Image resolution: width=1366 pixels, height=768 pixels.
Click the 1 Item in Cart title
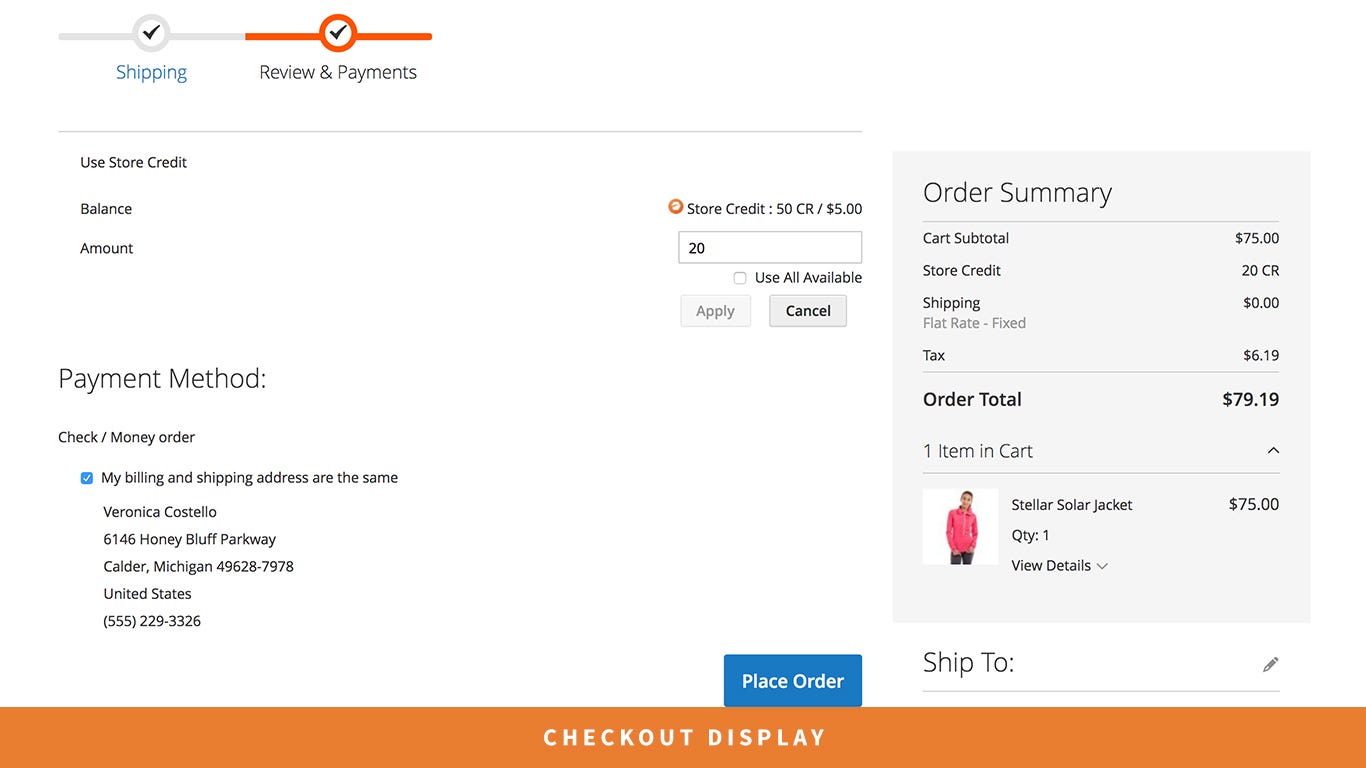[x=977, y=451]
